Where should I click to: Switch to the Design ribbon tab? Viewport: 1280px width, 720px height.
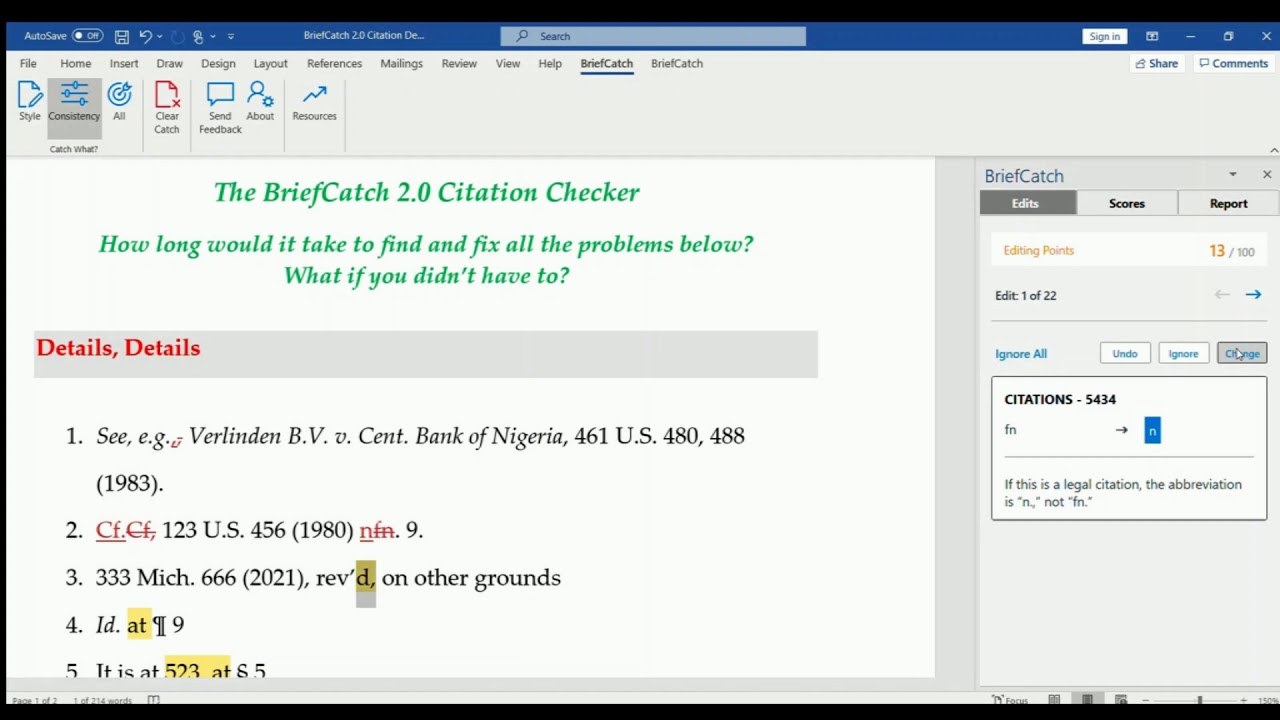218,63
